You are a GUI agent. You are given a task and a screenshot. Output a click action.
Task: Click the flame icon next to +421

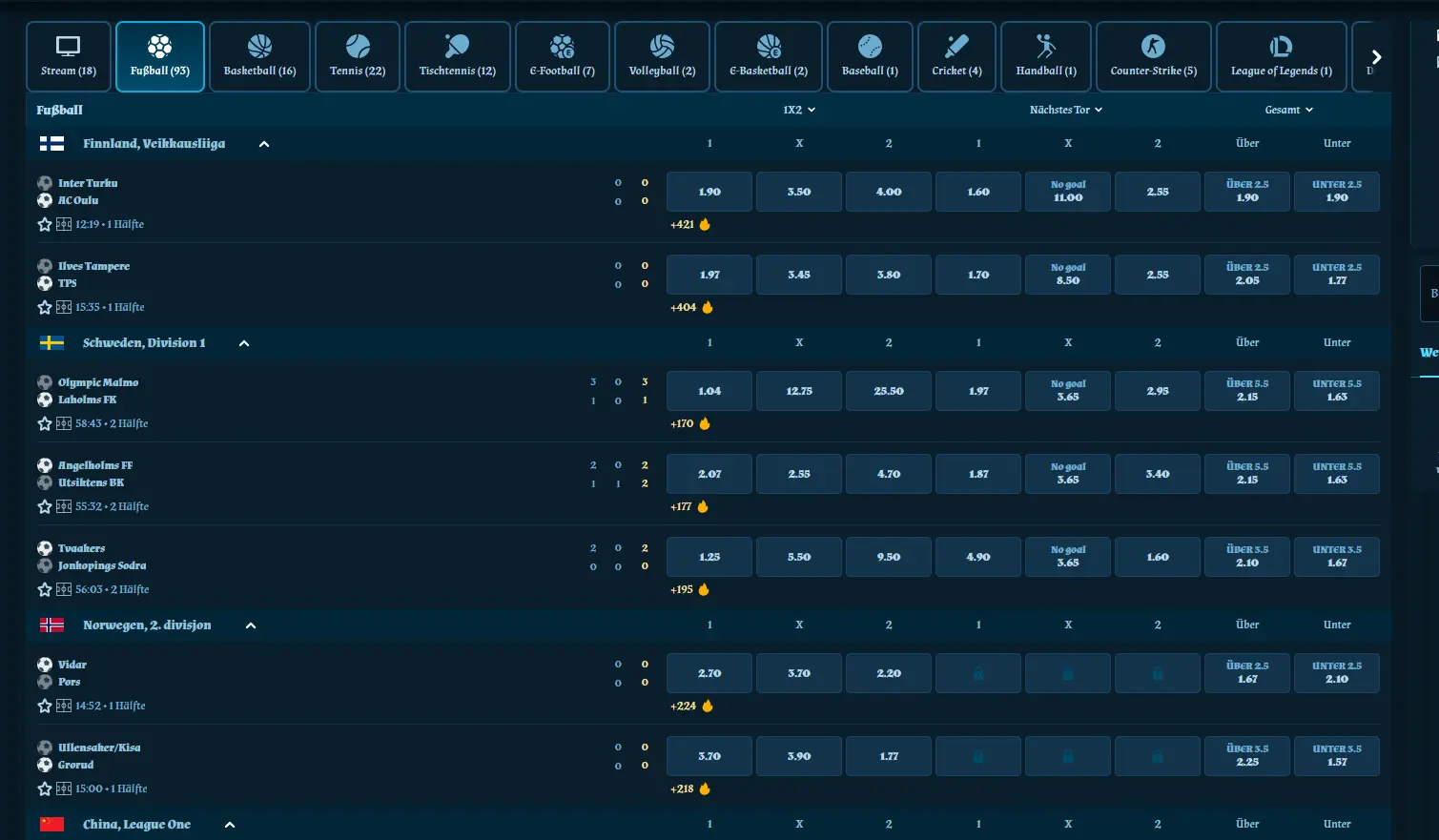(705, 224)
